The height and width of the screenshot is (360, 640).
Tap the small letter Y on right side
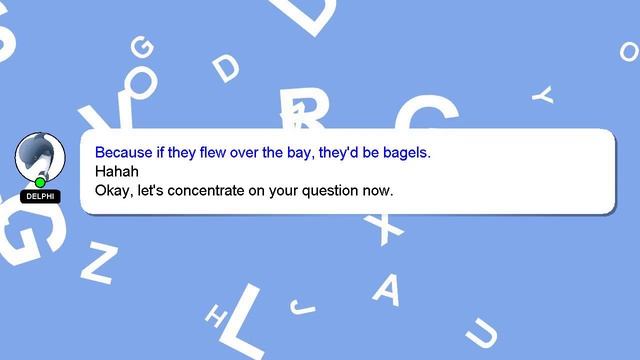coord(543,95)
